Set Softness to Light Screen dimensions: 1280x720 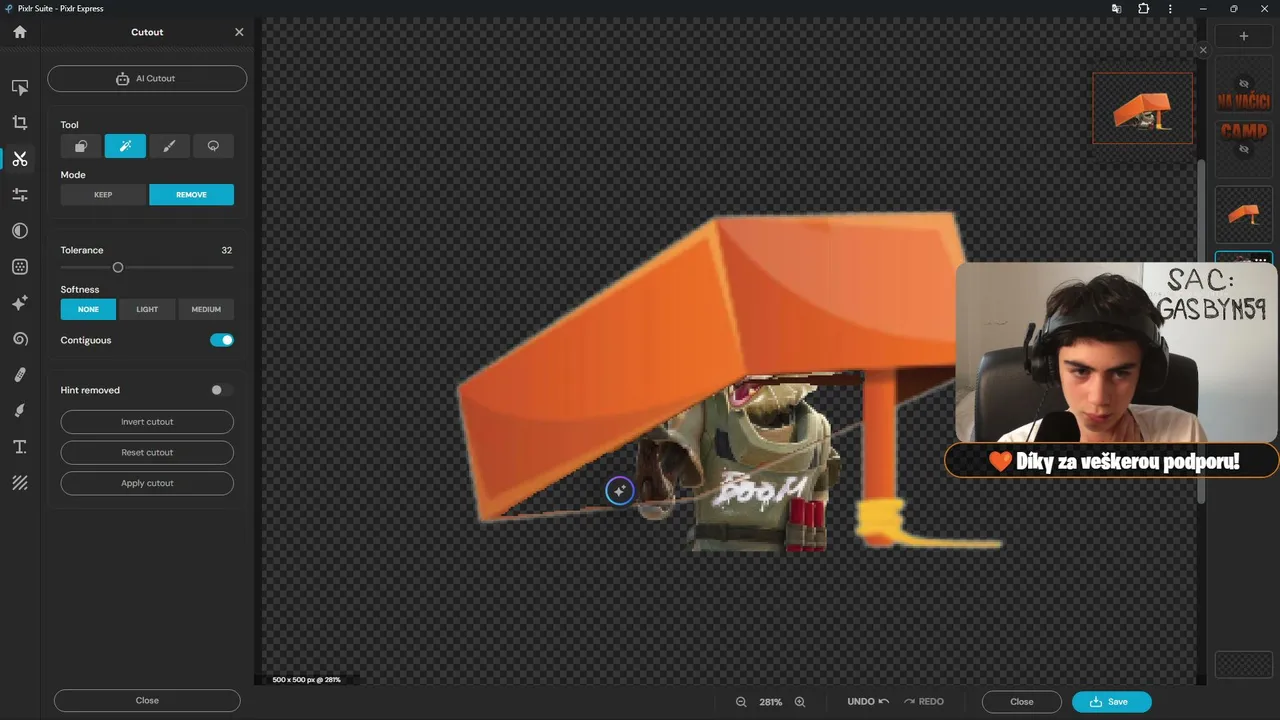[147, 309]
